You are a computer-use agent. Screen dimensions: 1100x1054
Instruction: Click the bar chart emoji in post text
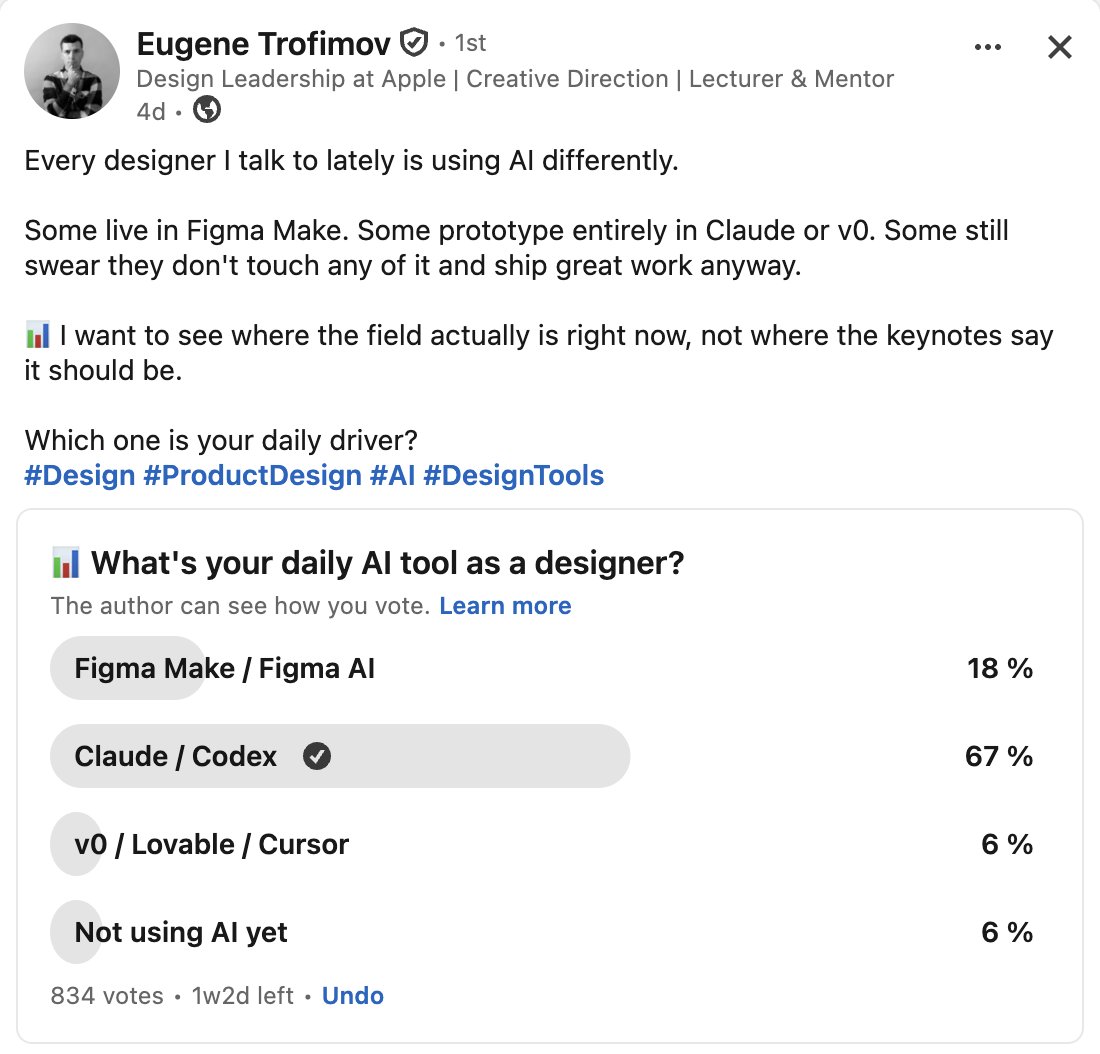38,335
